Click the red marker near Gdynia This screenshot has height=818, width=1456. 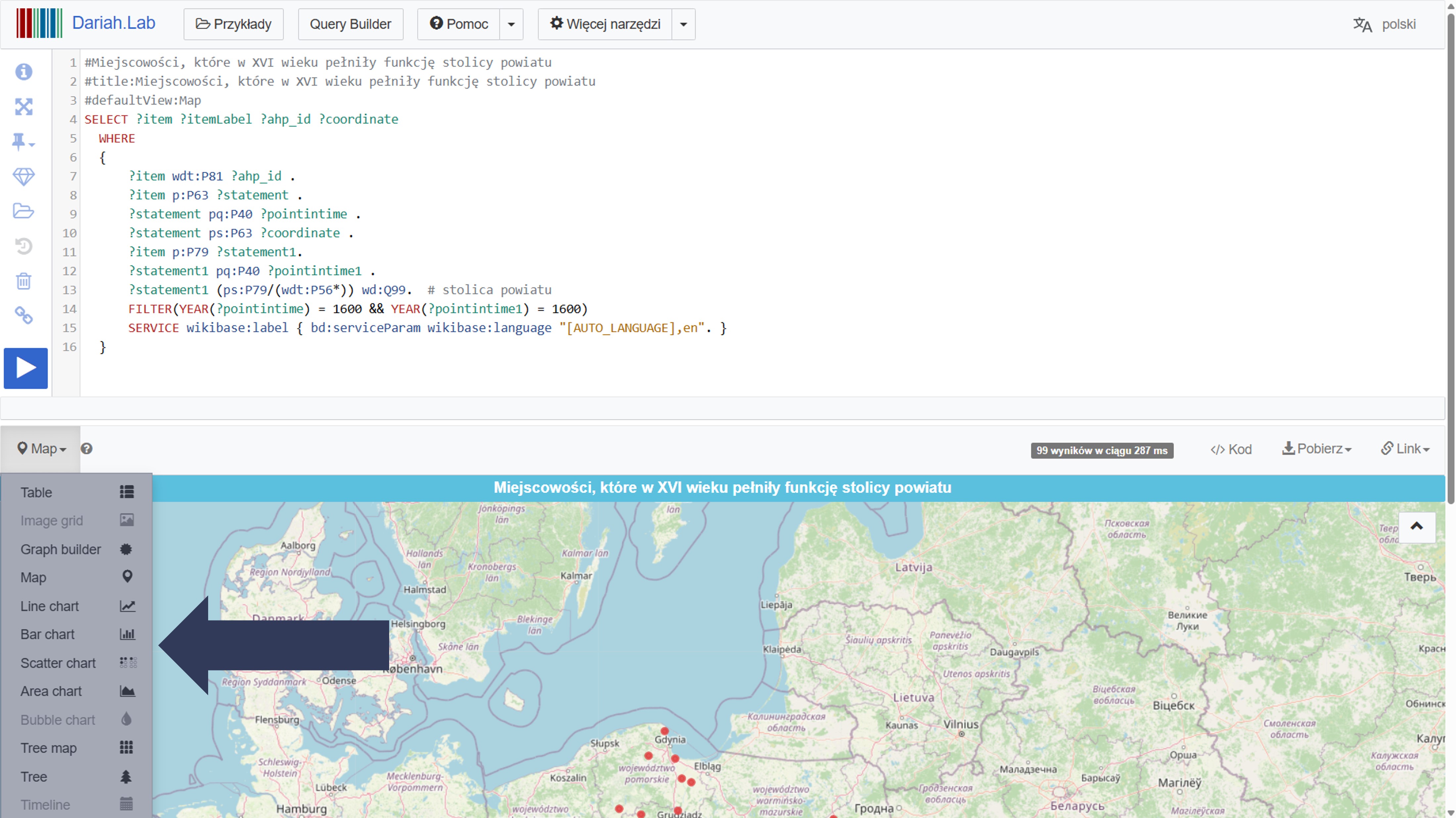665,731
